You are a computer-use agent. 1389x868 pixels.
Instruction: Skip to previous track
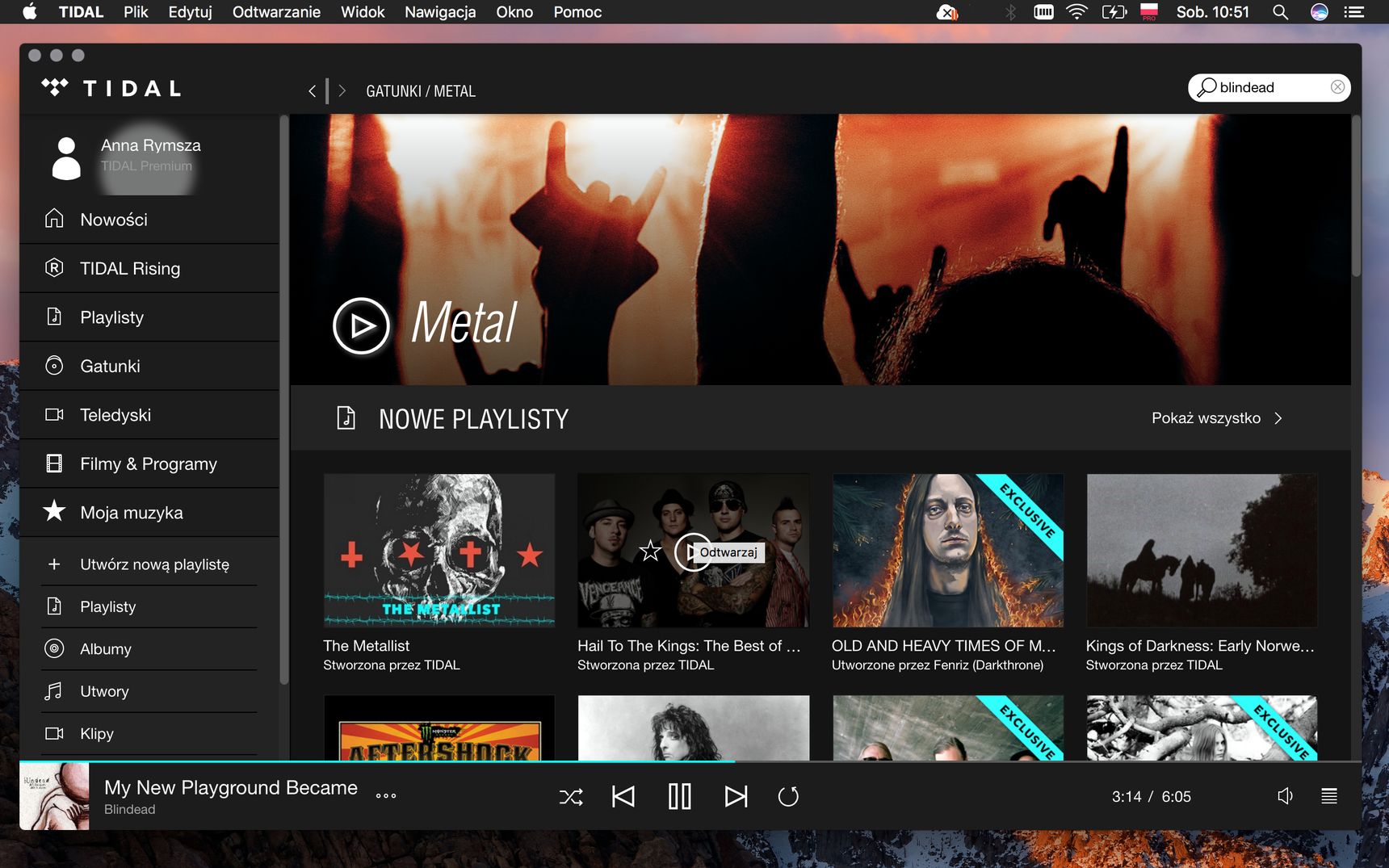pos(623,797)
